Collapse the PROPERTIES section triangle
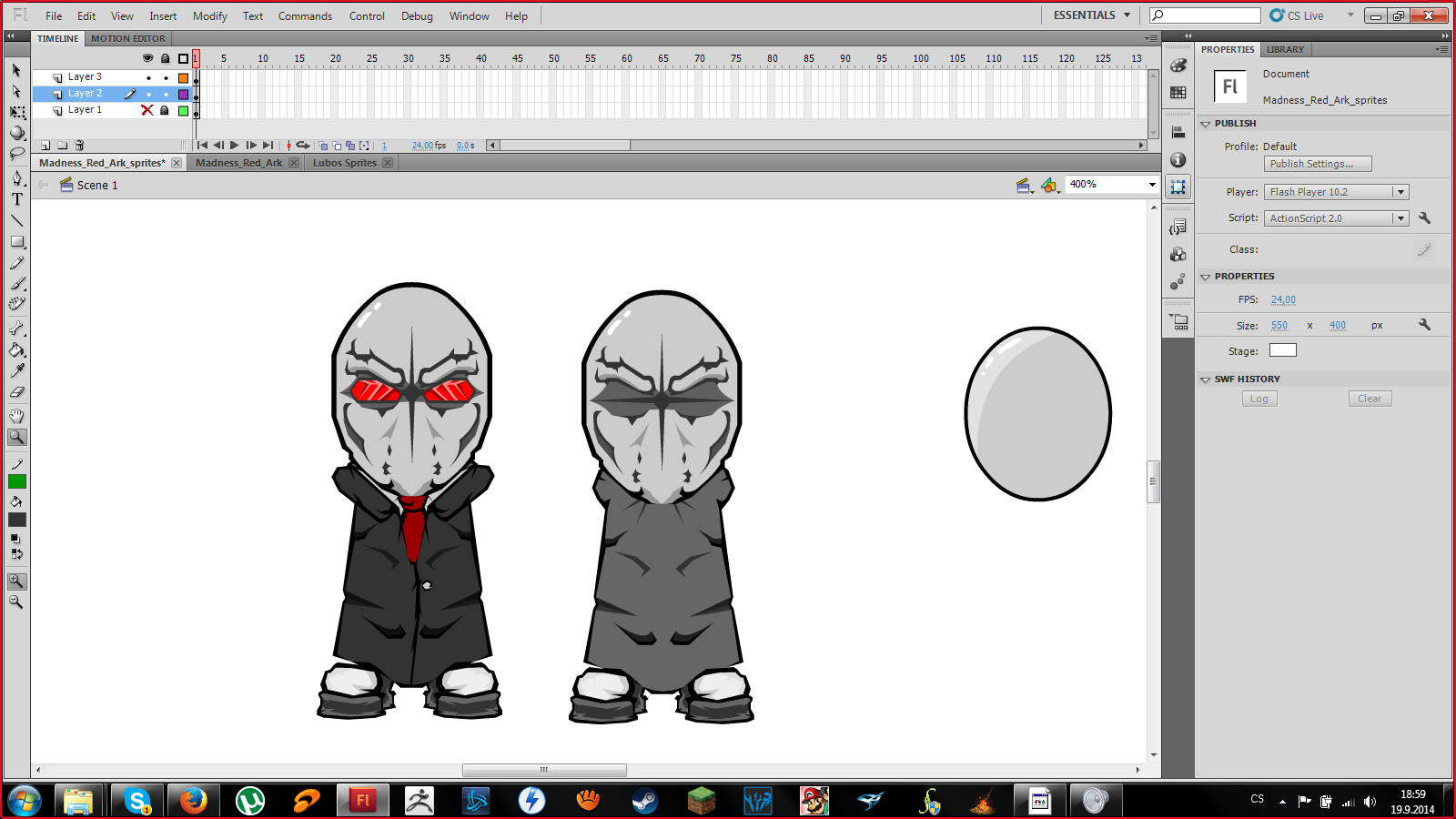 click(x=1205, y=277)
